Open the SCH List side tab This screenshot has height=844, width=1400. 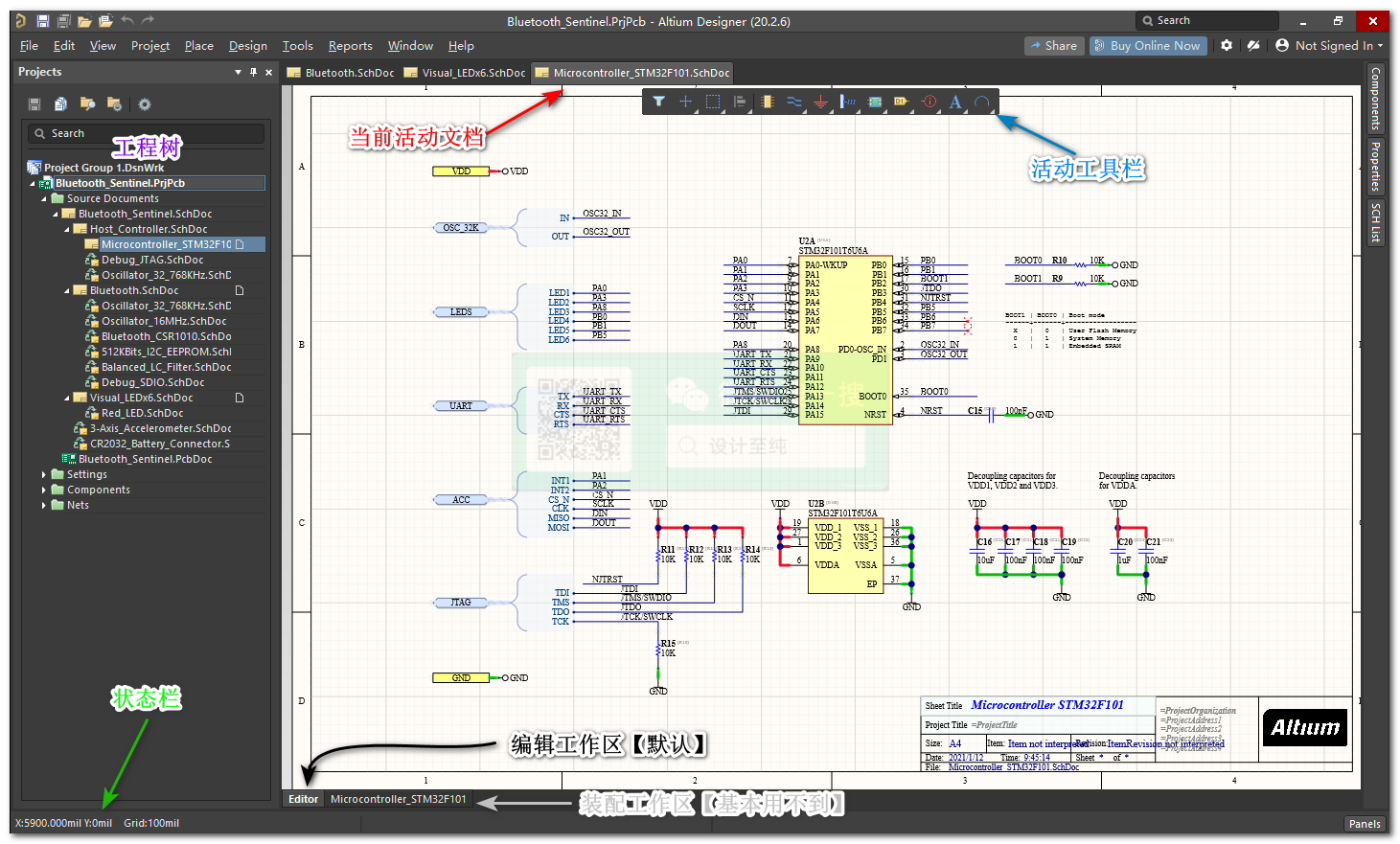1375,222
